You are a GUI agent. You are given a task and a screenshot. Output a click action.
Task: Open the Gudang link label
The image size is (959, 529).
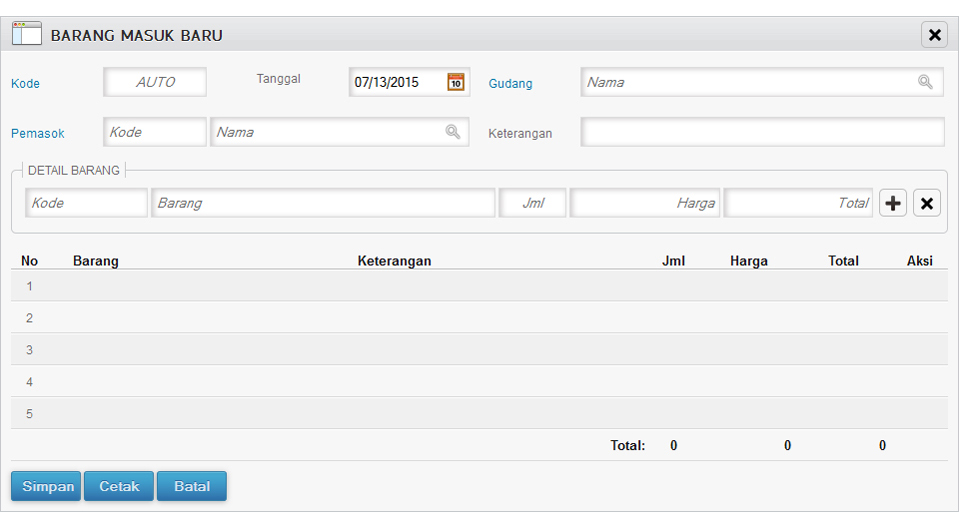pyautogui.click(x=510, y=84)
